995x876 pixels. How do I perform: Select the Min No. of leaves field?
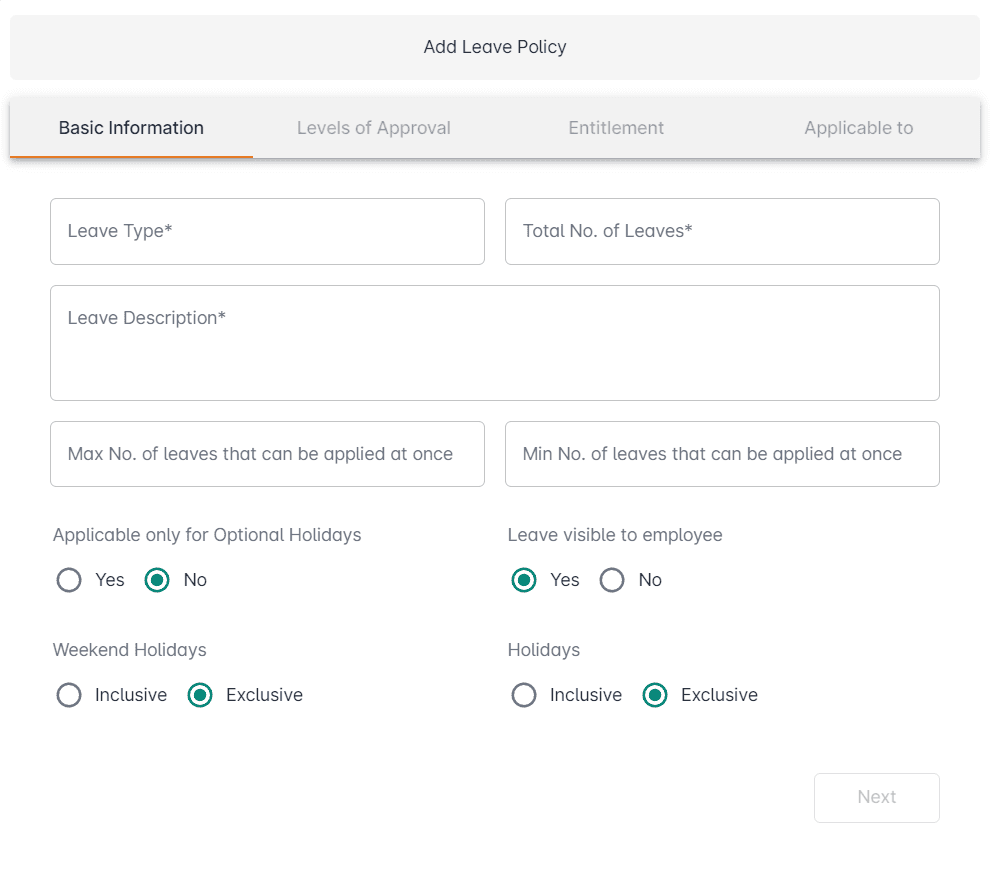pyautogui.click(x=722, y=454)
